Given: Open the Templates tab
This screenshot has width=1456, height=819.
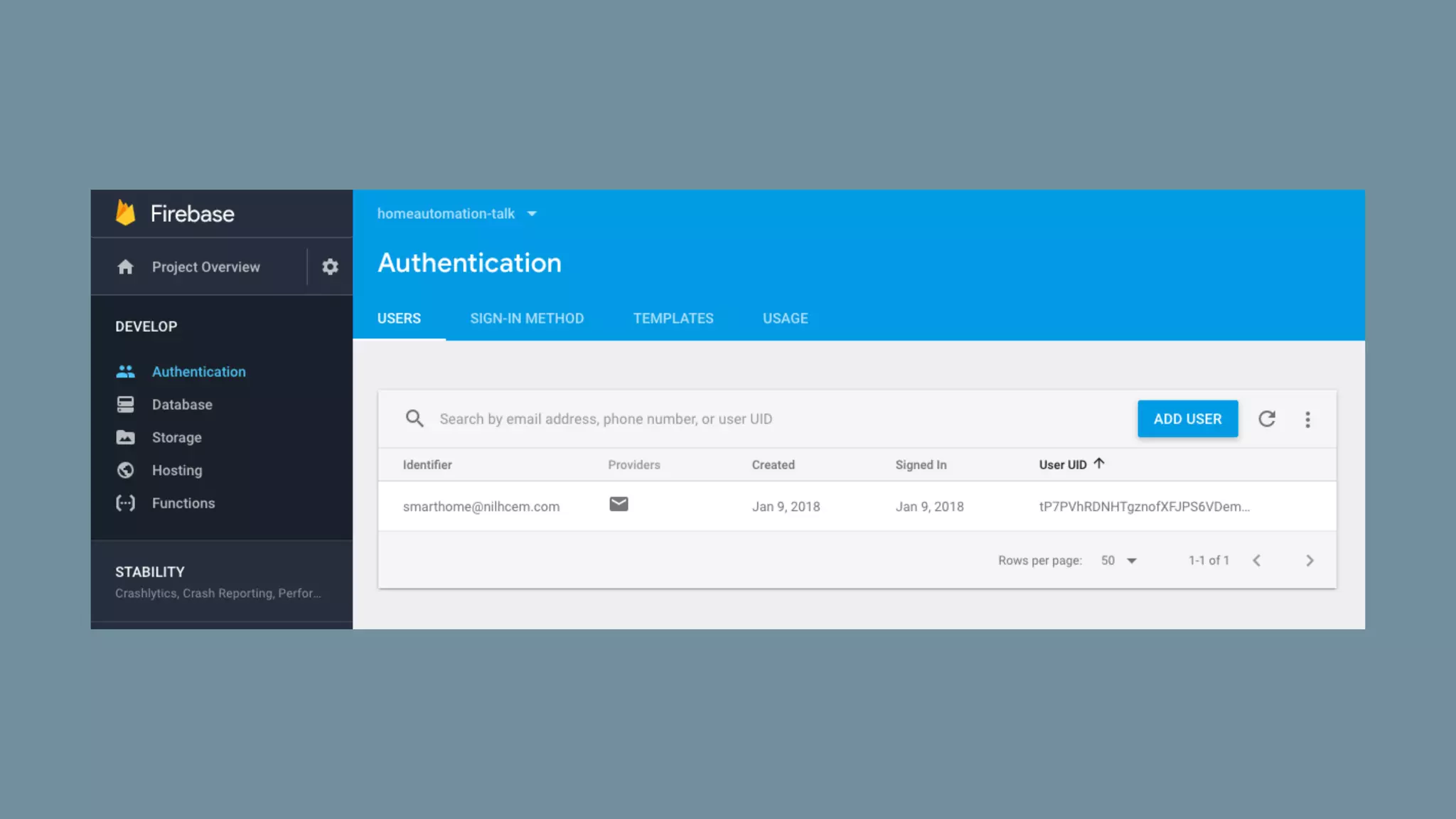Looking at the screenshot, I should [x=673, y=318].
